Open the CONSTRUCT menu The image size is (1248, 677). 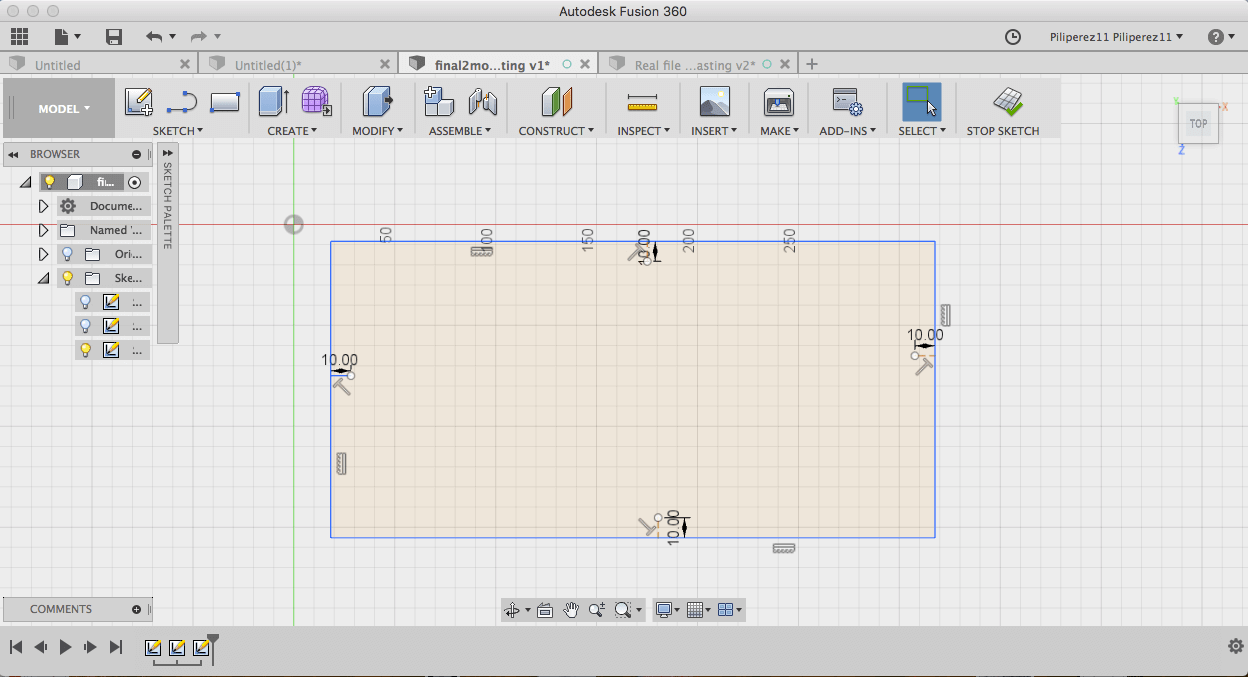tap(556, 131)
